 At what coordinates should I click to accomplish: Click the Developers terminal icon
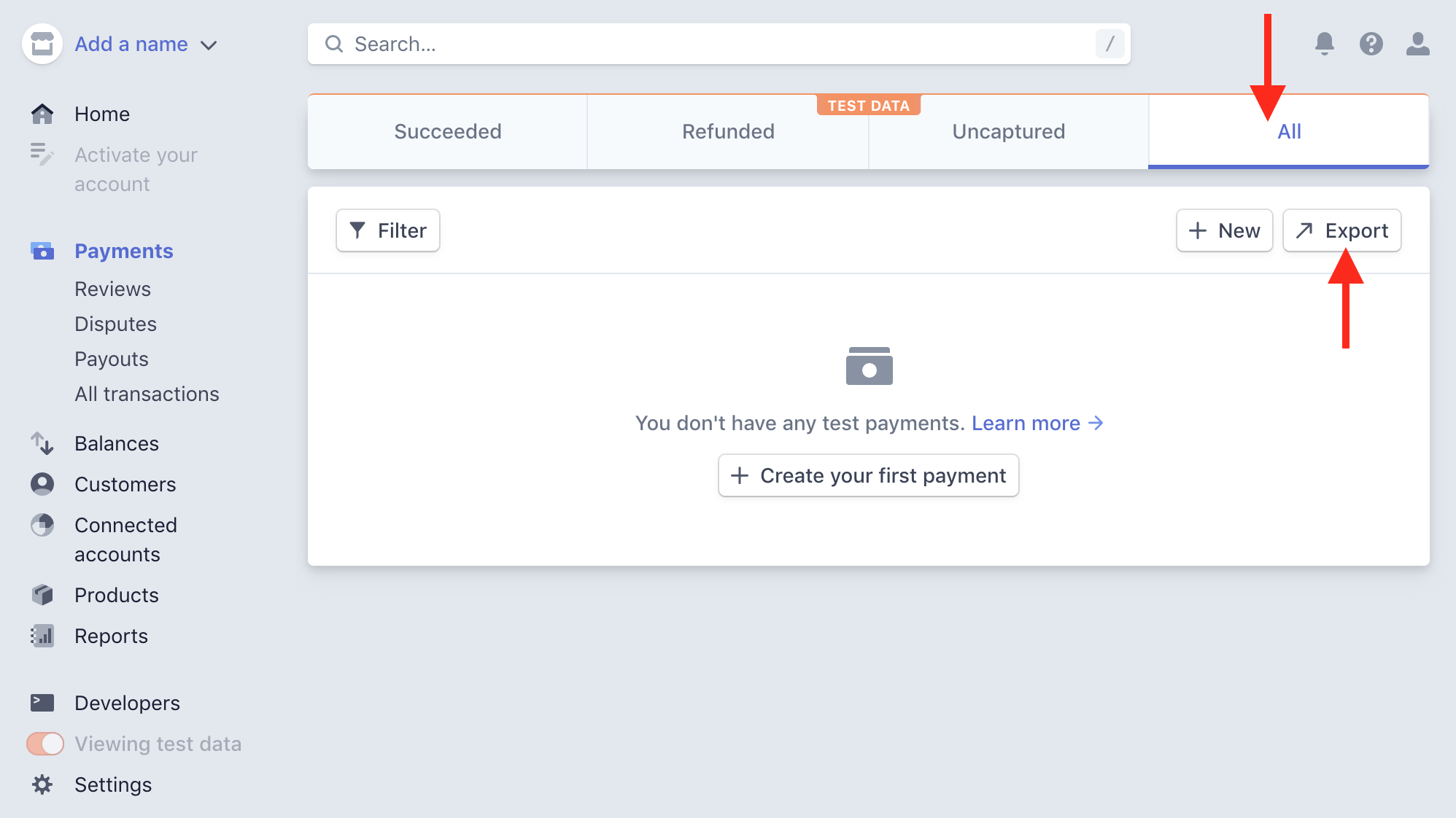pos(42,703)
